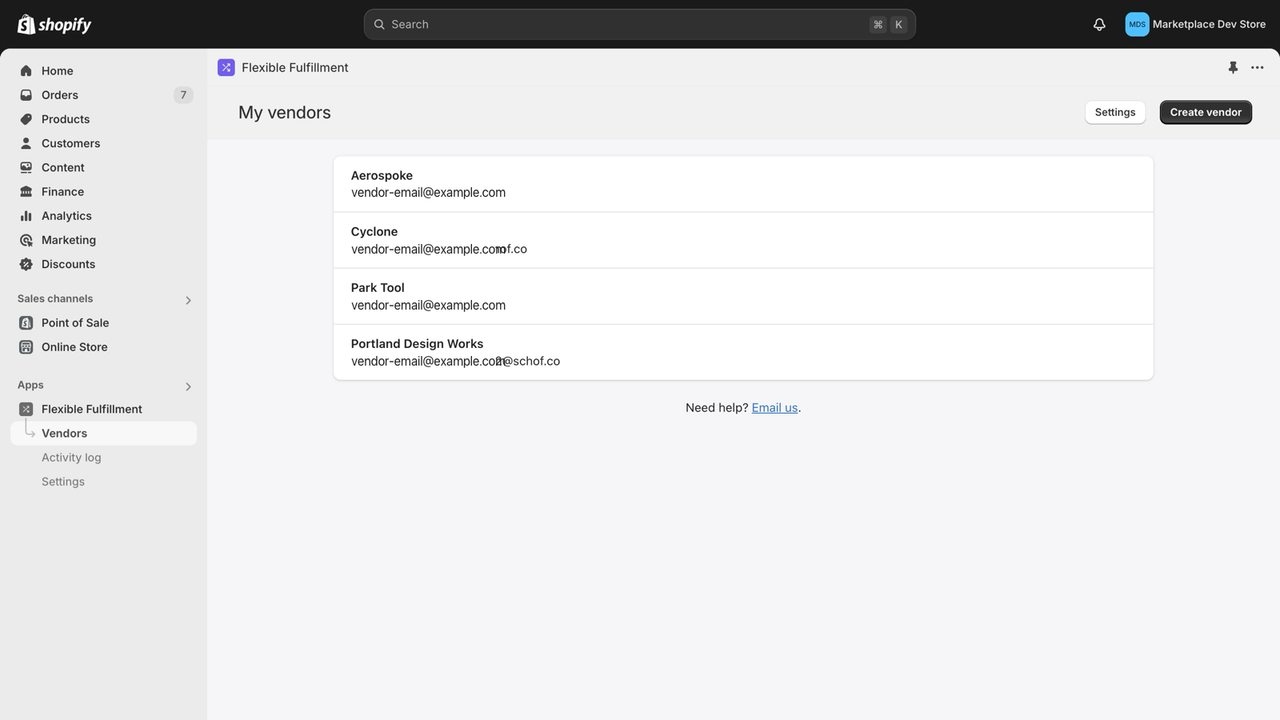
Task: Pin the Flexible Fulfillment app
Action: click(x=1233, y=67)
